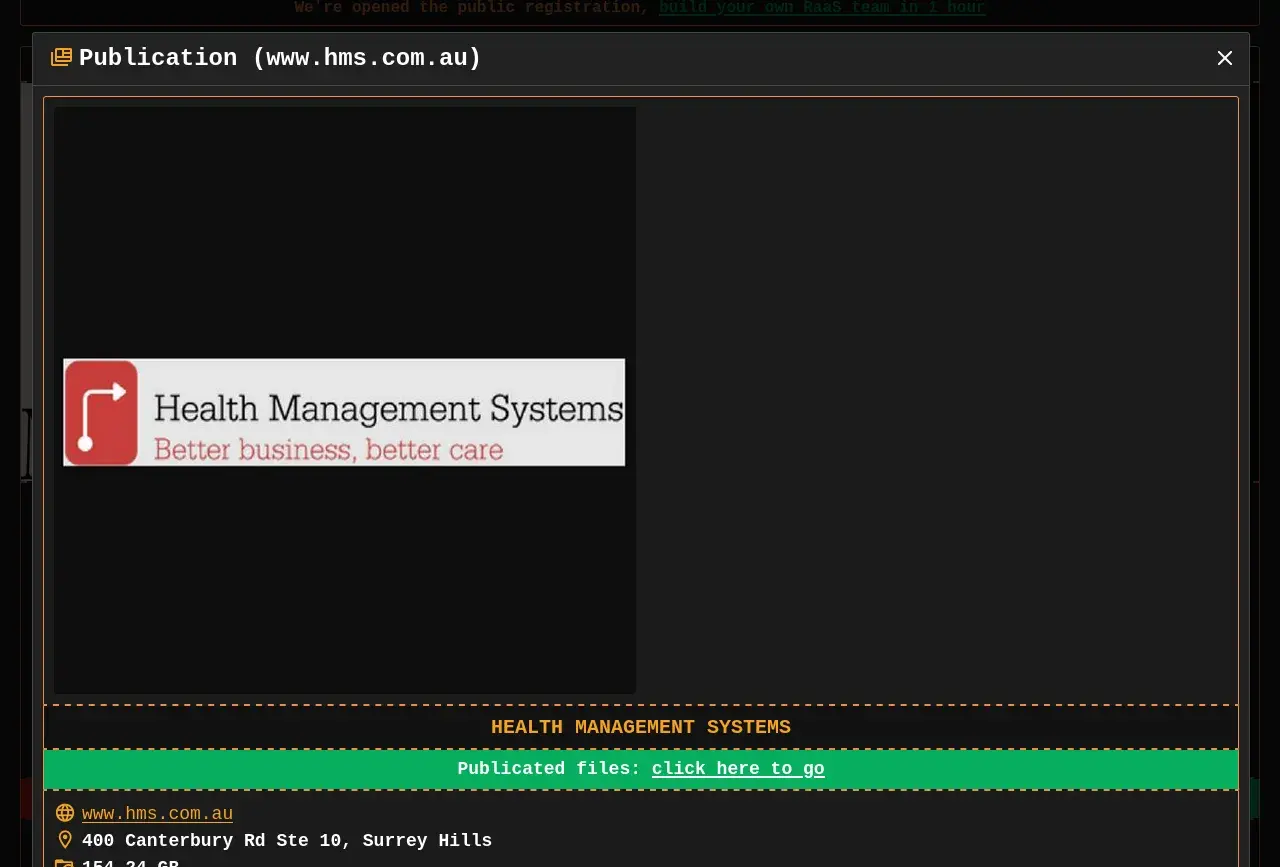Screen dimensions: 1280x867
Task: Follow the "click here to go" link
Action: (x=738, y=768)
